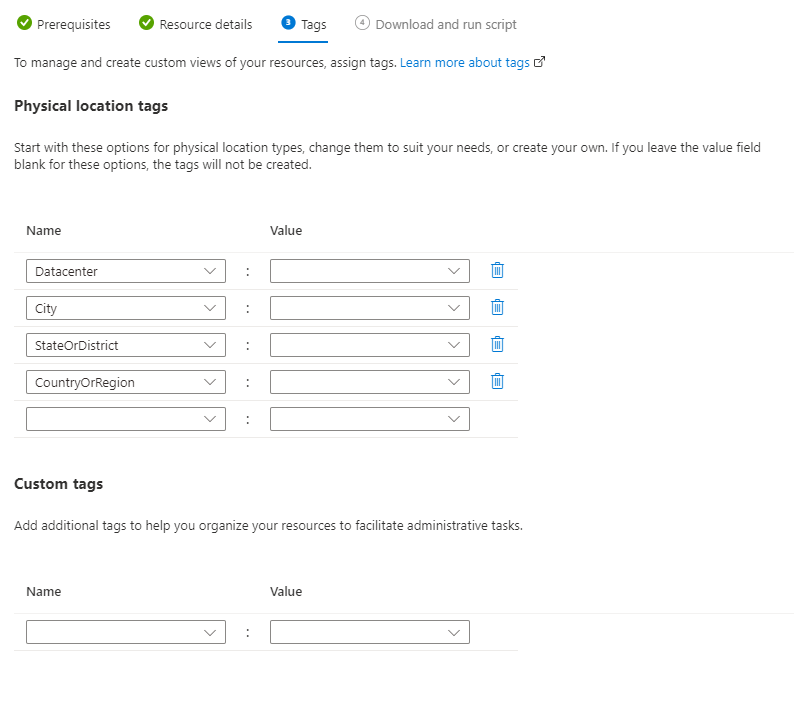The width and height of the screenshot is (796, 702).
Task: Open the Learn more about tags link
Action: (464, 62)
